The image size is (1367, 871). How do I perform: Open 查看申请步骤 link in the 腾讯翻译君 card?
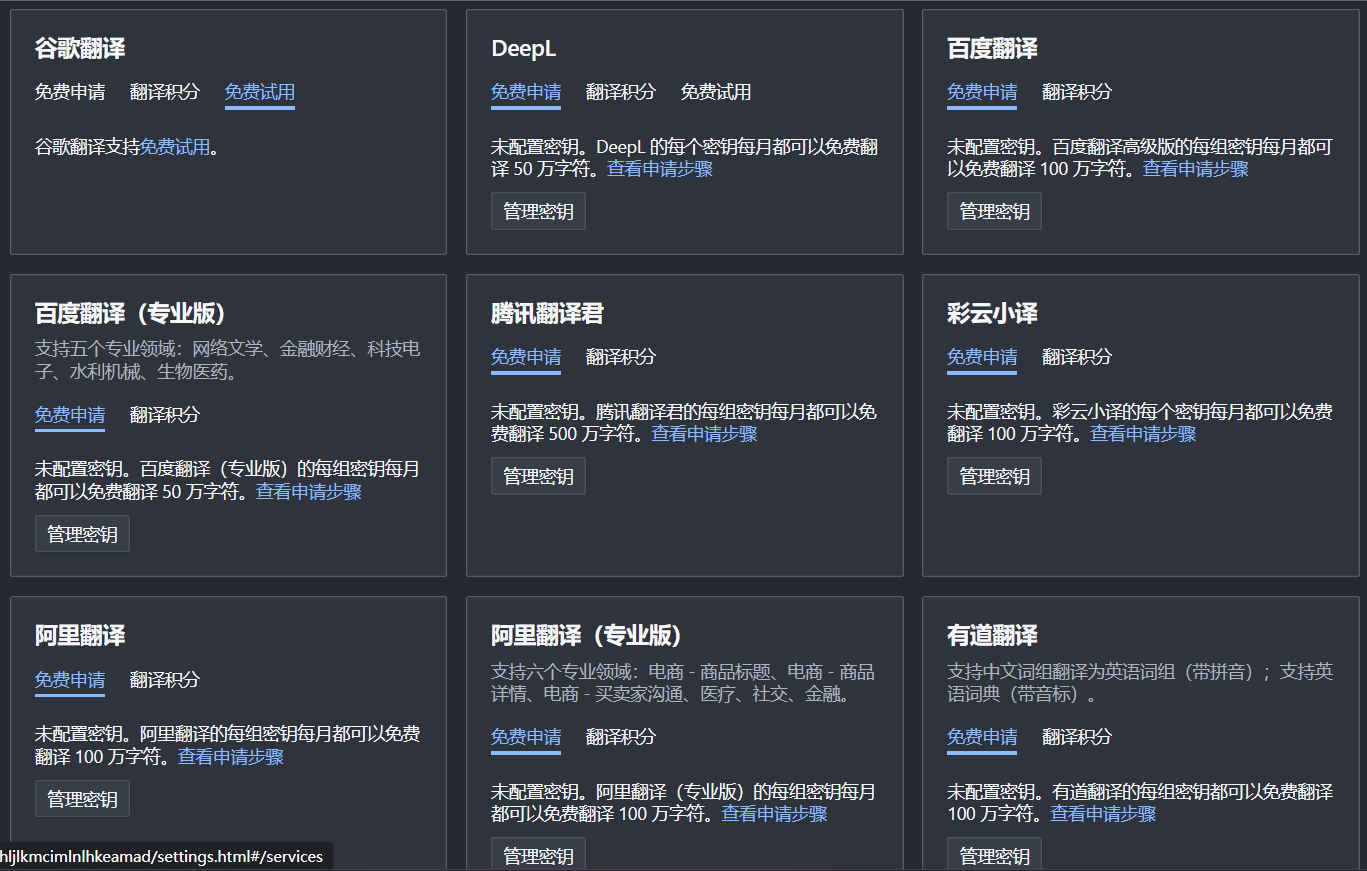(x=705, y=434)
